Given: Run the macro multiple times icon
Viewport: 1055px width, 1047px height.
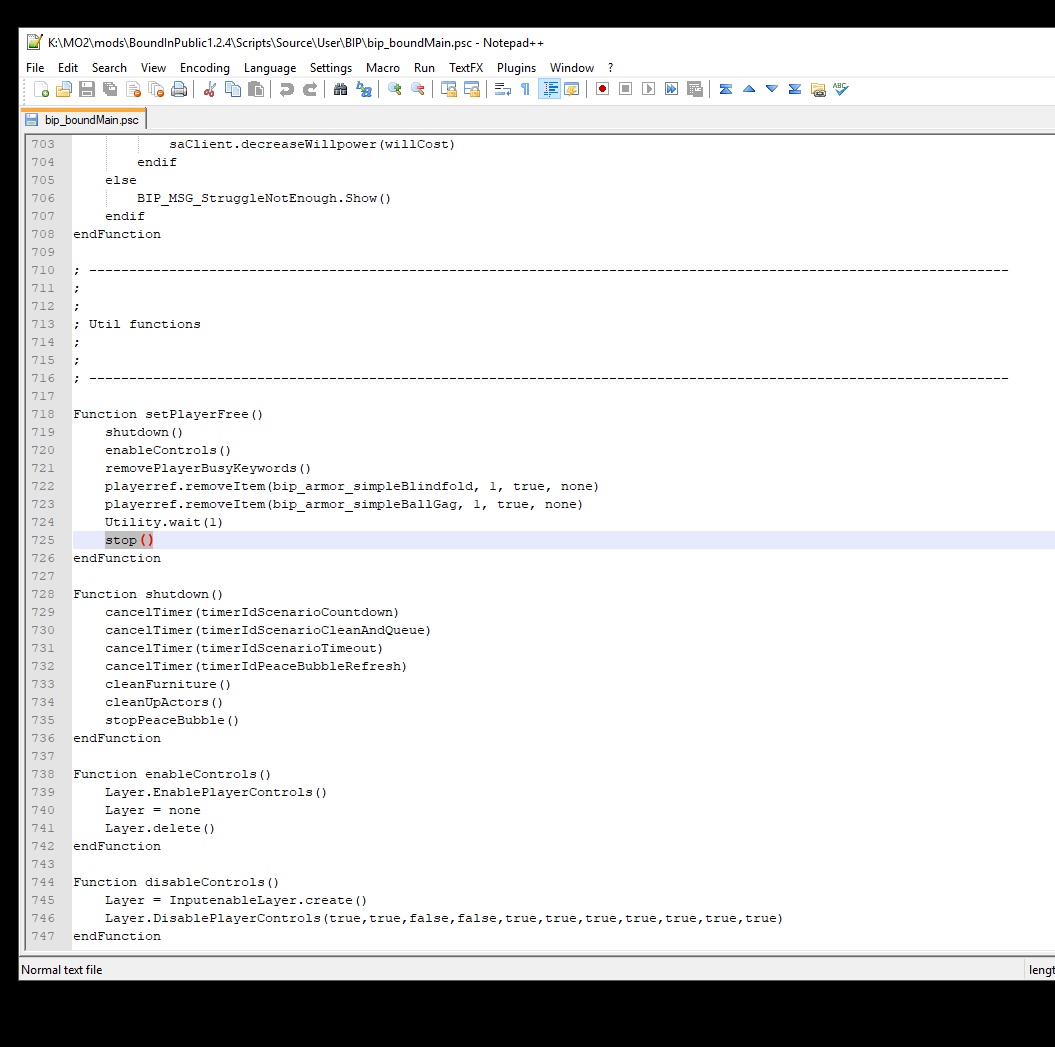Looking at the screenshot, I should pos(671,89).
